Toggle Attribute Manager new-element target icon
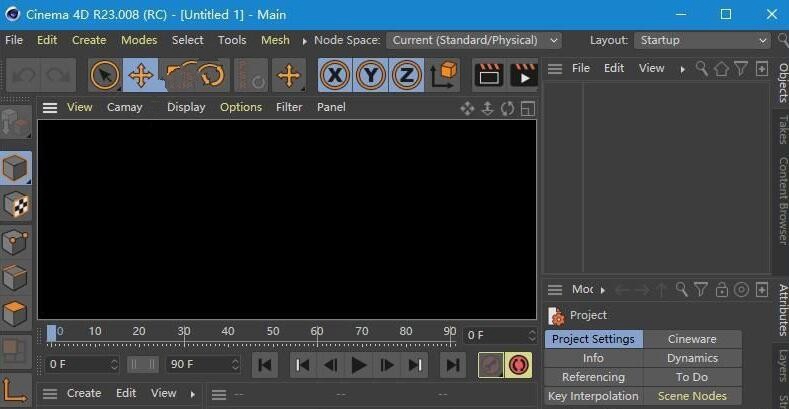Image resolution: width=789 pixels, height=409 pixels. [x=741, y=290]
